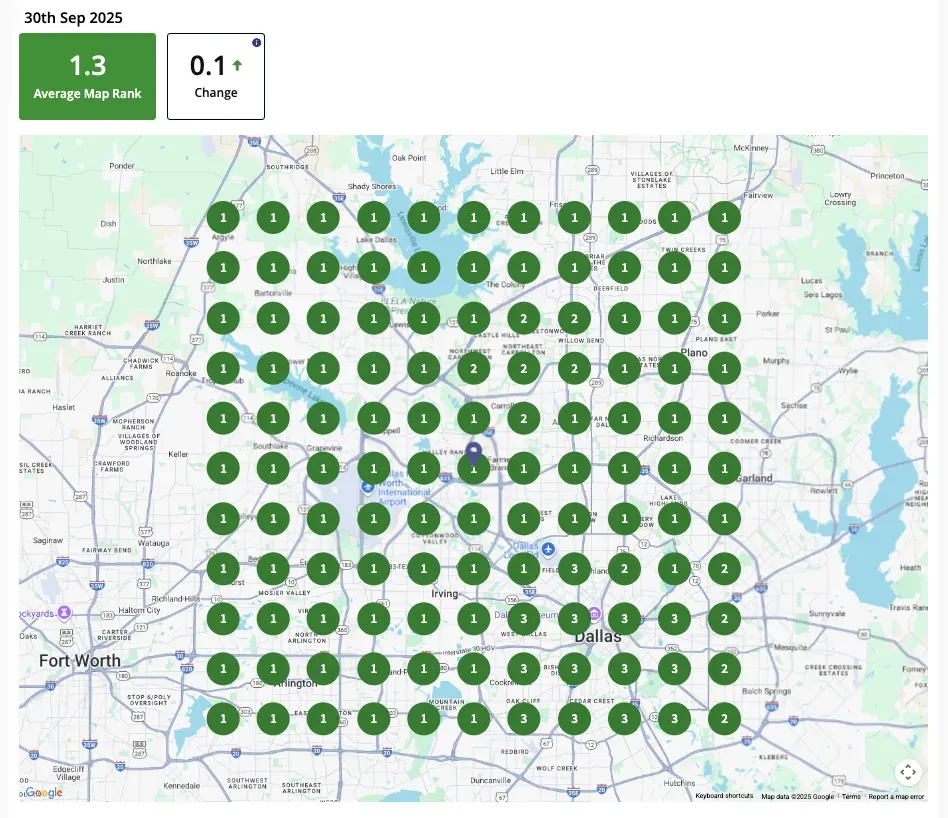Click the 'Sachse' map label
Viewport: 948px width, 818px height.
pyautogui.click(x=794, y=406)
